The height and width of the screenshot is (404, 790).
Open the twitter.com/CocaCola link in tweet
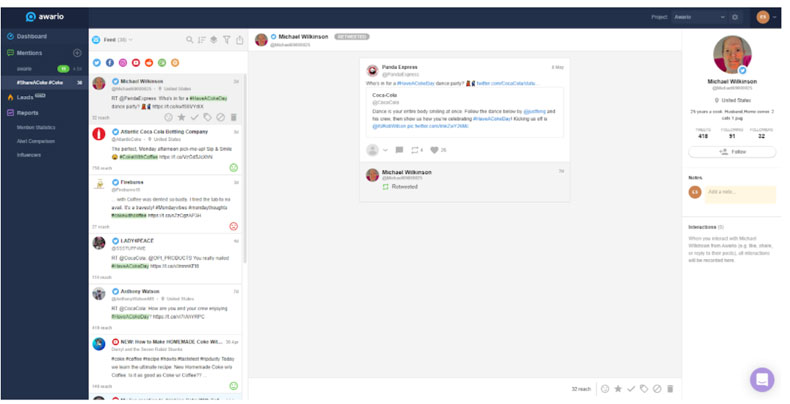click(x=507, y=83)
